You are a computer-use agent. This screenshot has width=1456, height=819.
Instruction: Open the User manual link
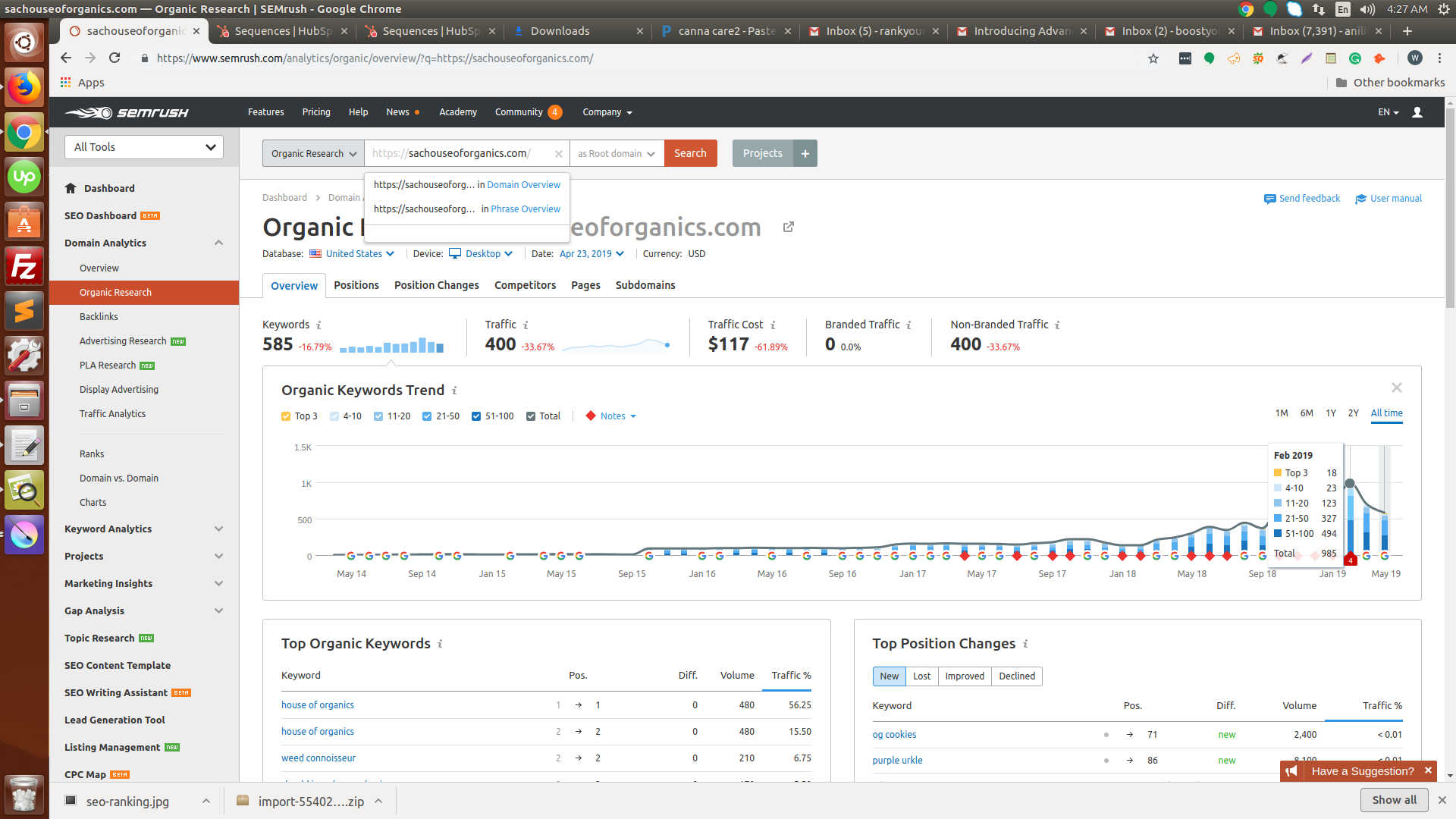point(1389,199)
